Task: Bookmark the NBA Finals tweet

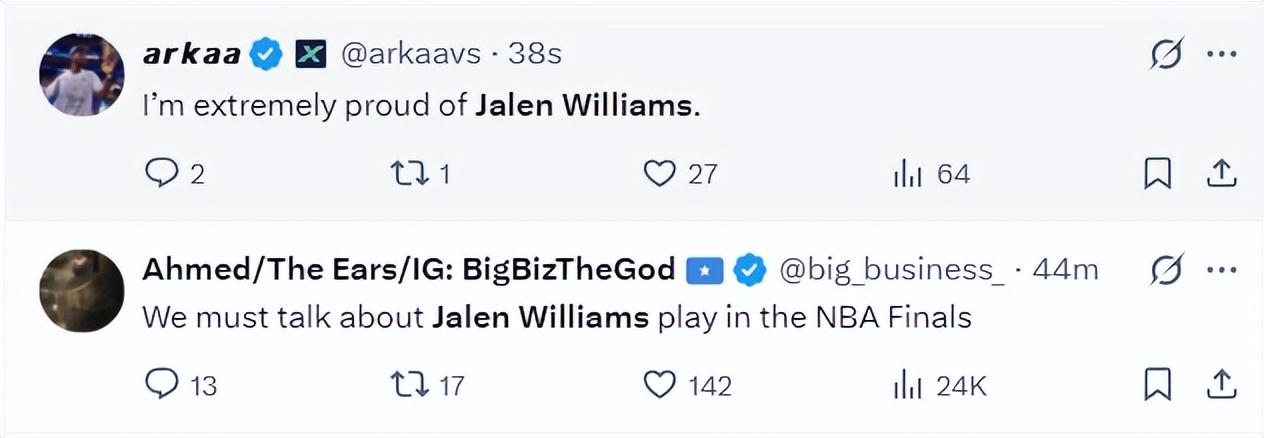Action: click(1157, 385)
